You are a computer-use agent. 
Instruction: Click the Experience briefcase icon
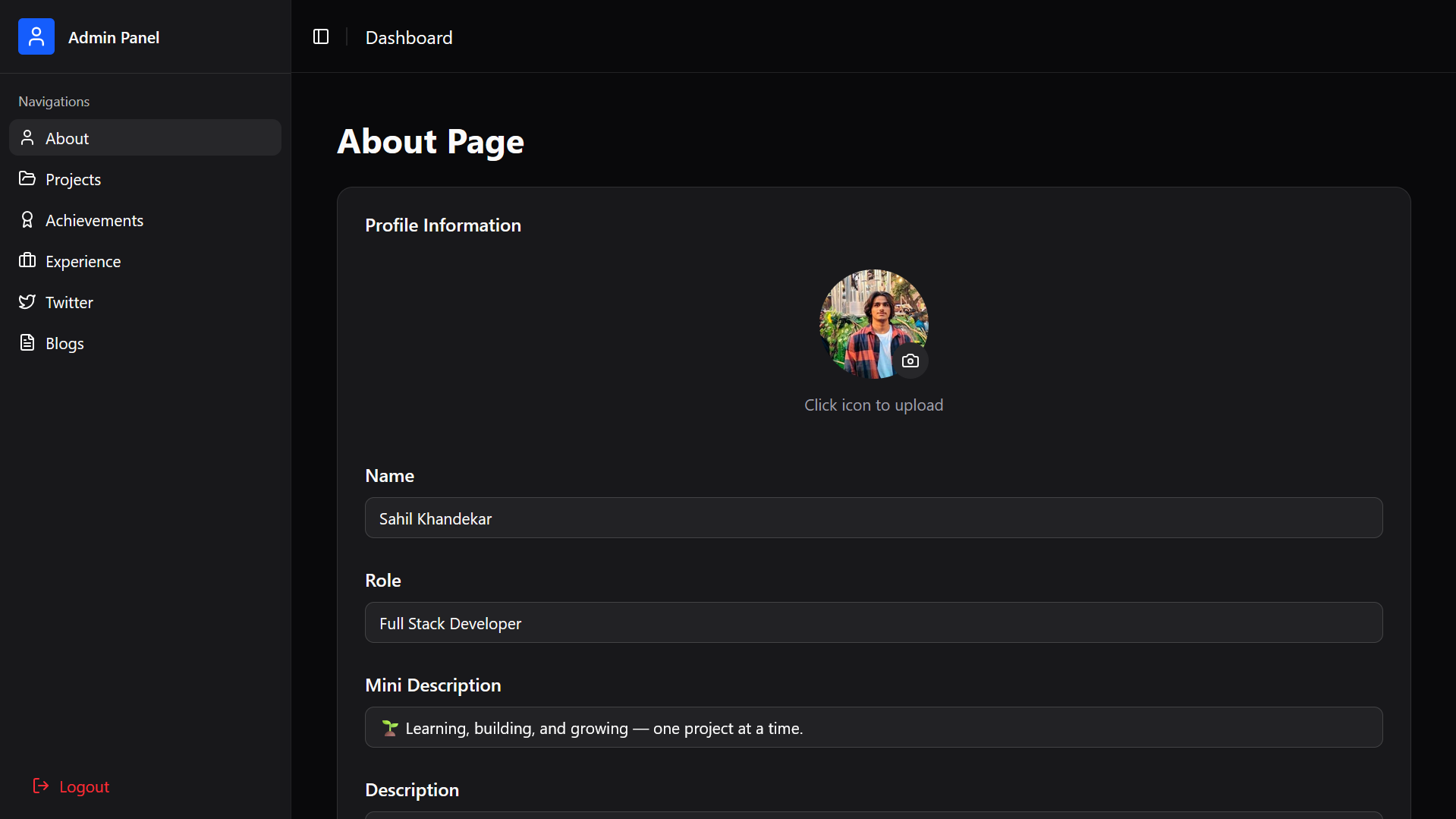coord(27,260)
